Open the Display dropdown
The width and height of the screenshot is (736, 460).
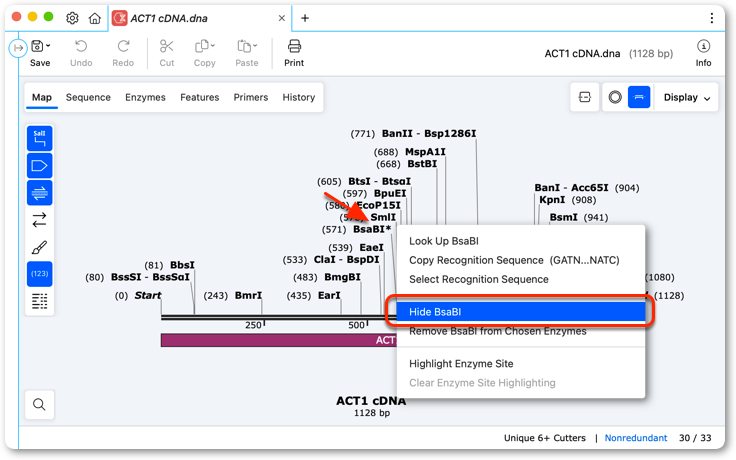pyautogui.click(x=687, y=97)
